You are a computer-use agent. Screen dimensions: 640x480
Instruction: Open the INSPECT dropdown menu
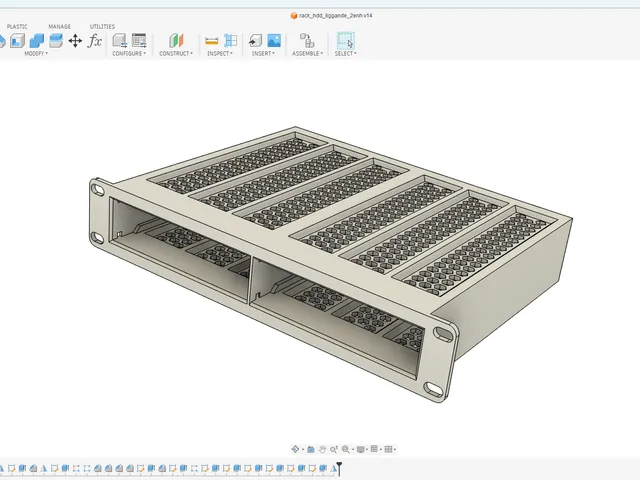coord(220,53)
